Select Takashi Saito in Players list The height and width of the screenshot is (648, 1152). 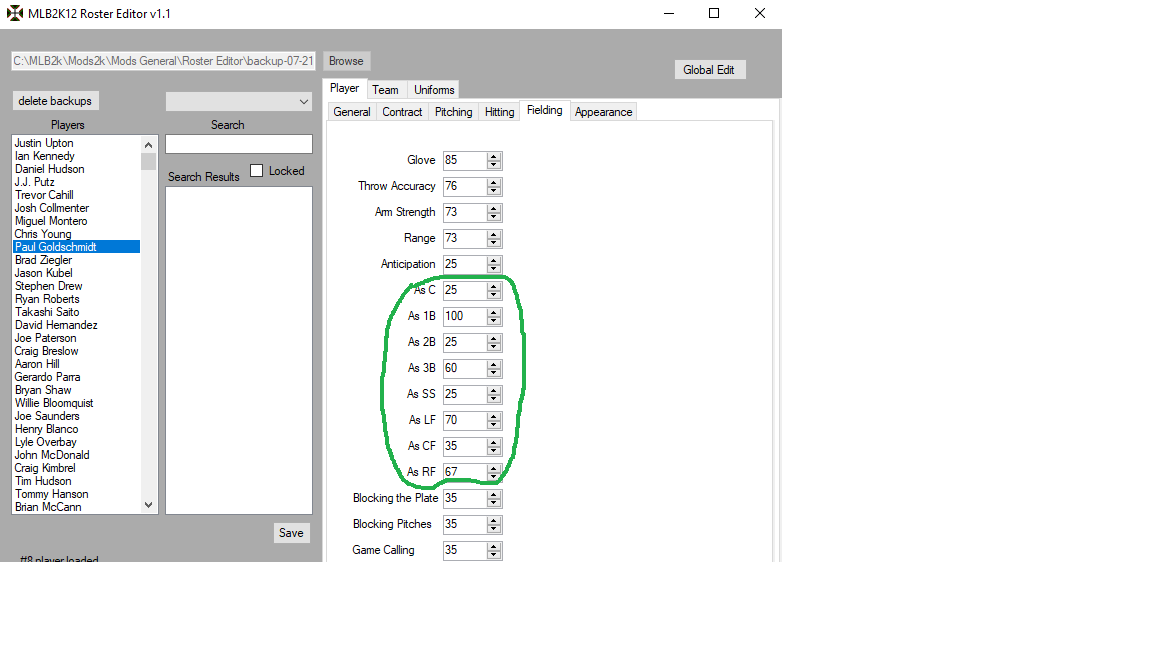tap(76, 312)
